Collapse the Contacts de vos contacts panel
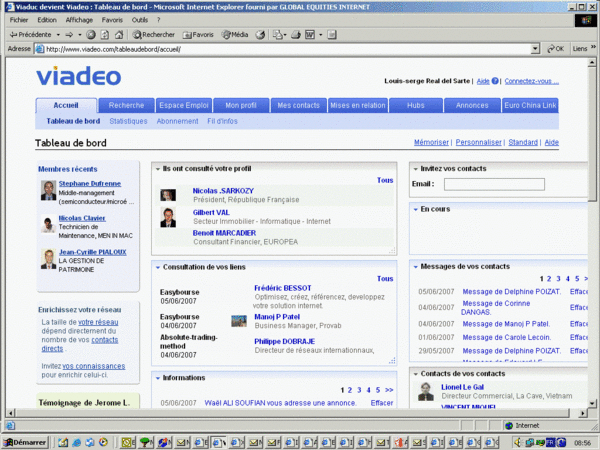The image size is (600, 450). (x=416, y=374)
